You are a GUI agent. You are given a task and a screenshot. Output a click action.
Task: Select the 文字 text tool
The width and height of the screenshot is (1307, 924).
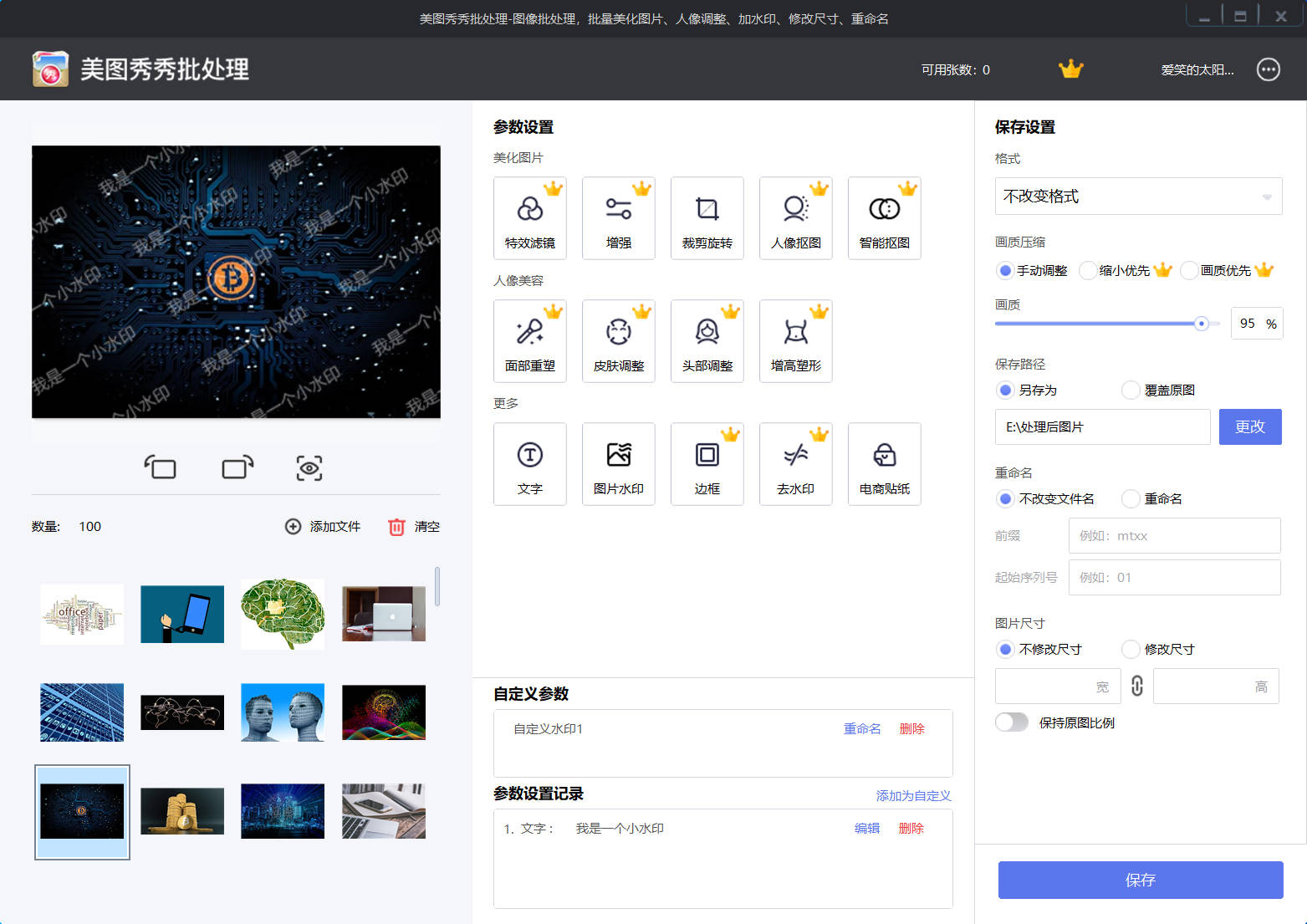point(530,464)
